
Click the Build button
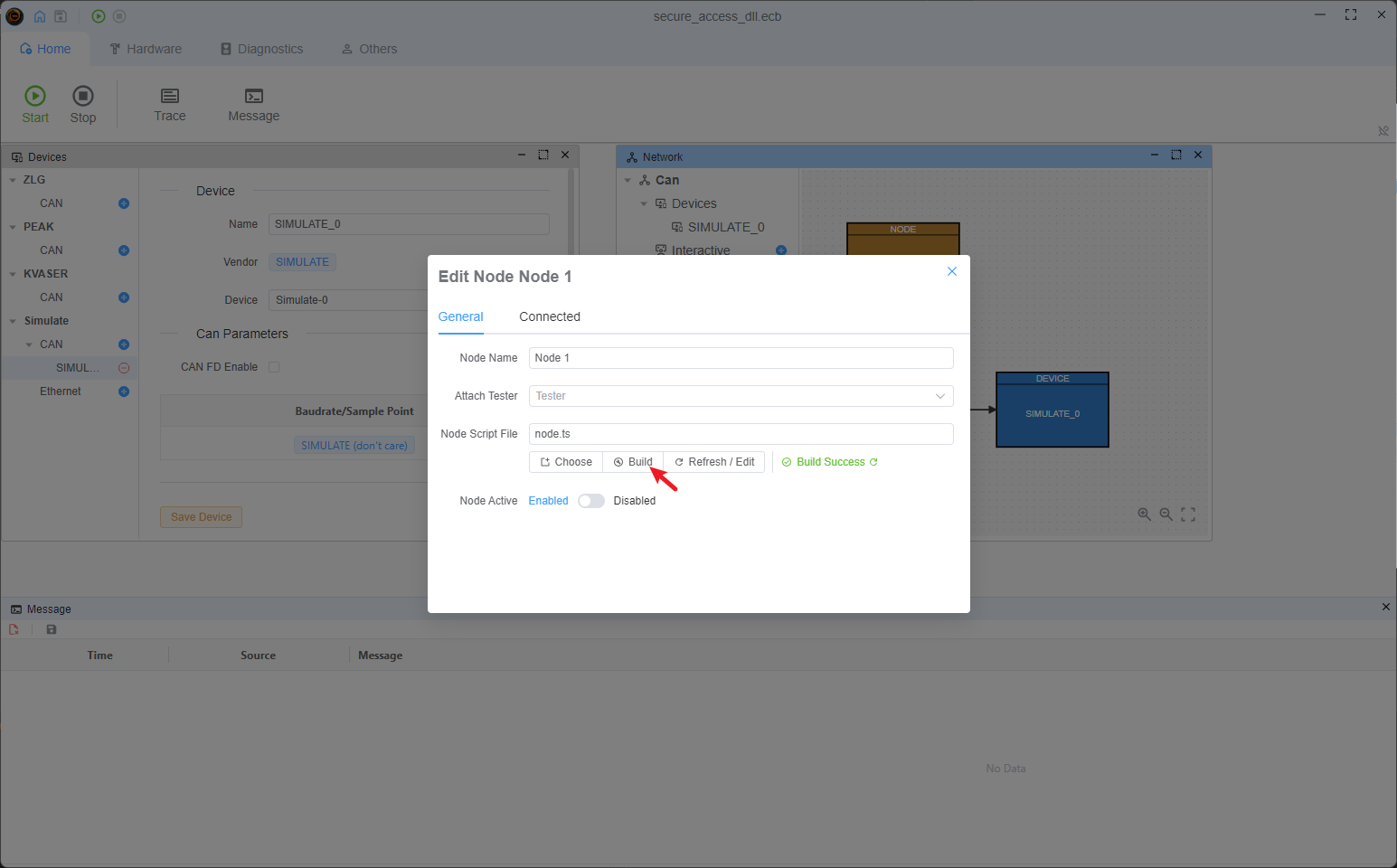point(633,462)
